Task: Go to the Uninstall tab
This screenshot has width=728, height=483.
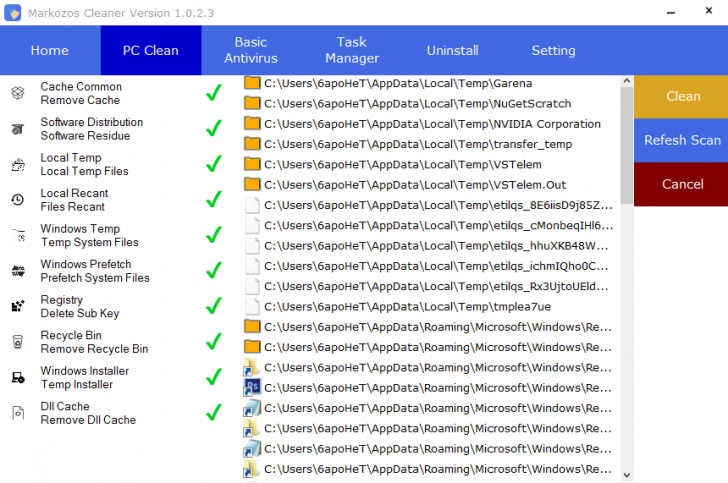Action: click(x=453, y=50)
